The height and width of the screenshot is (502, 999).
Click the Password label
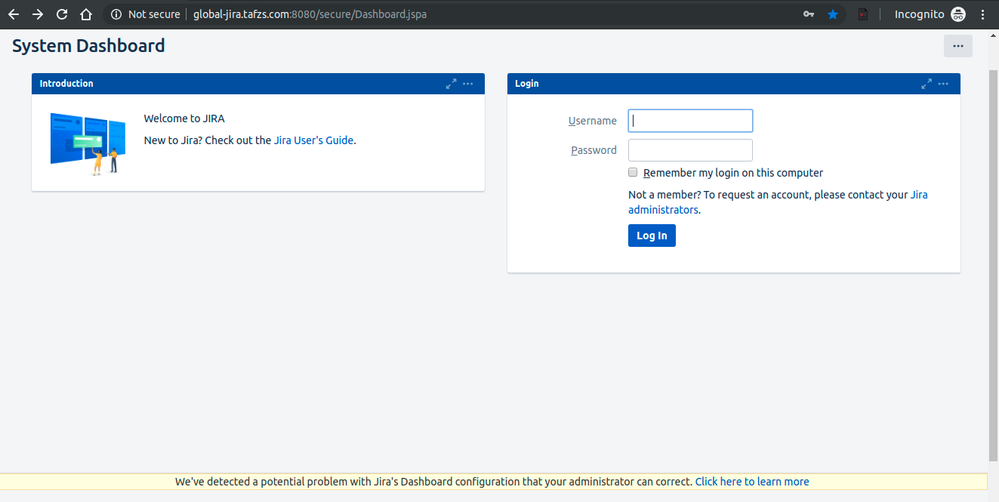pos(594,150)
